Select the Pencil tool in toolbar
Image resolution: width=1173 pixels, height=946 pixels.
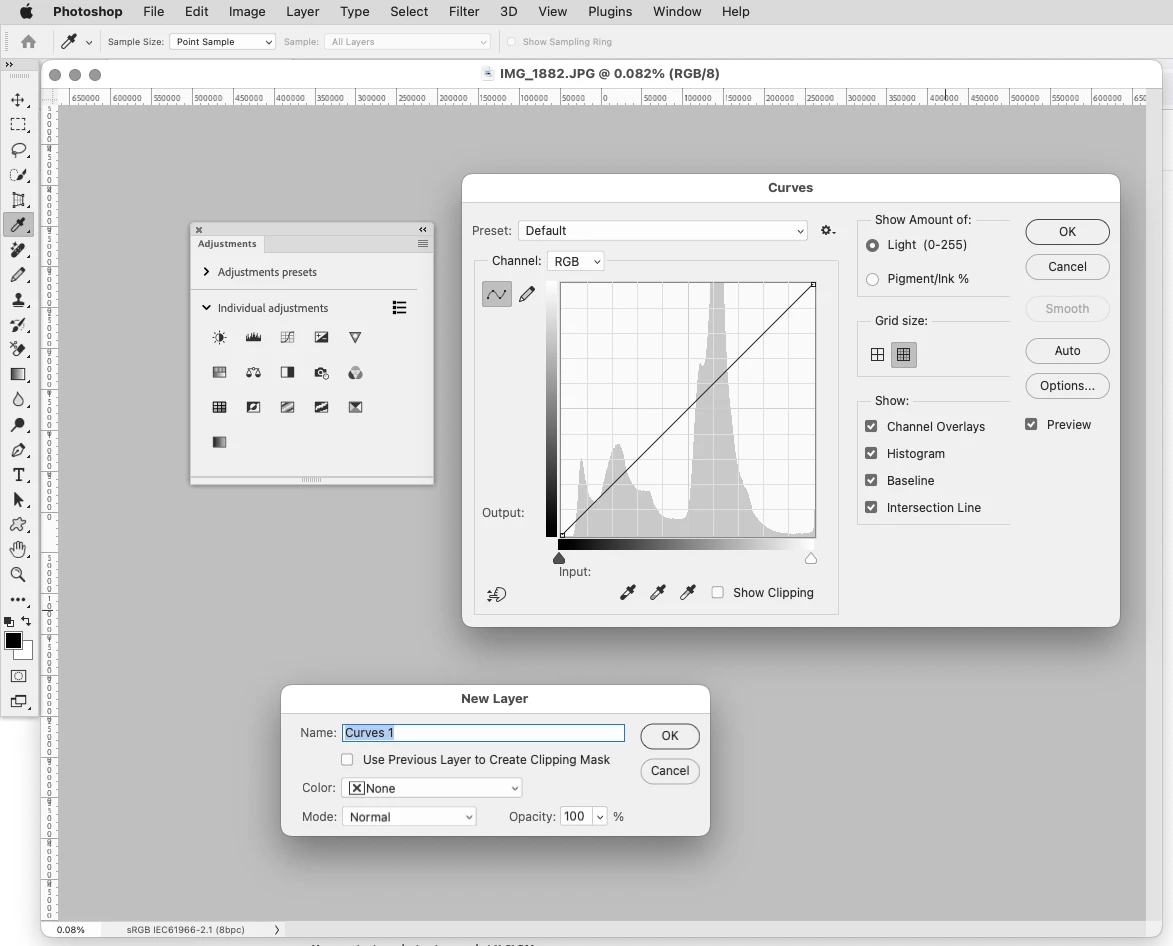[18, 275]
